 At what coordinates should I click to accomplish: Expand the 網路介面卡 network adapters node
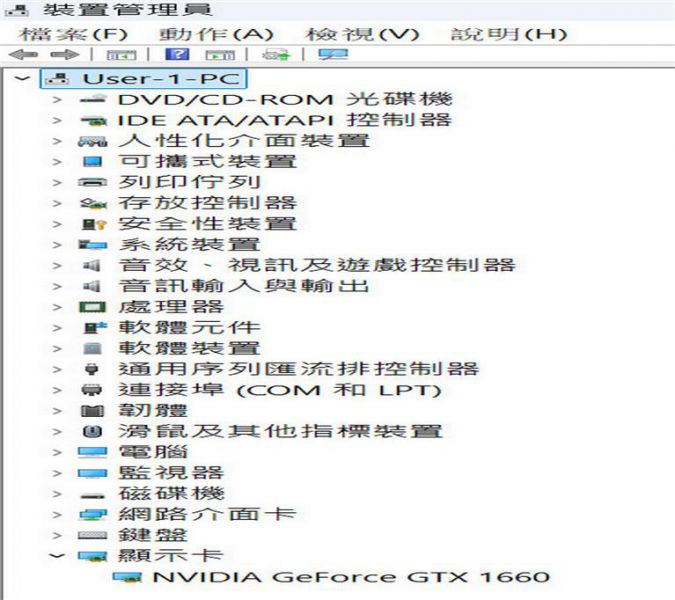[x=58, y=514]
